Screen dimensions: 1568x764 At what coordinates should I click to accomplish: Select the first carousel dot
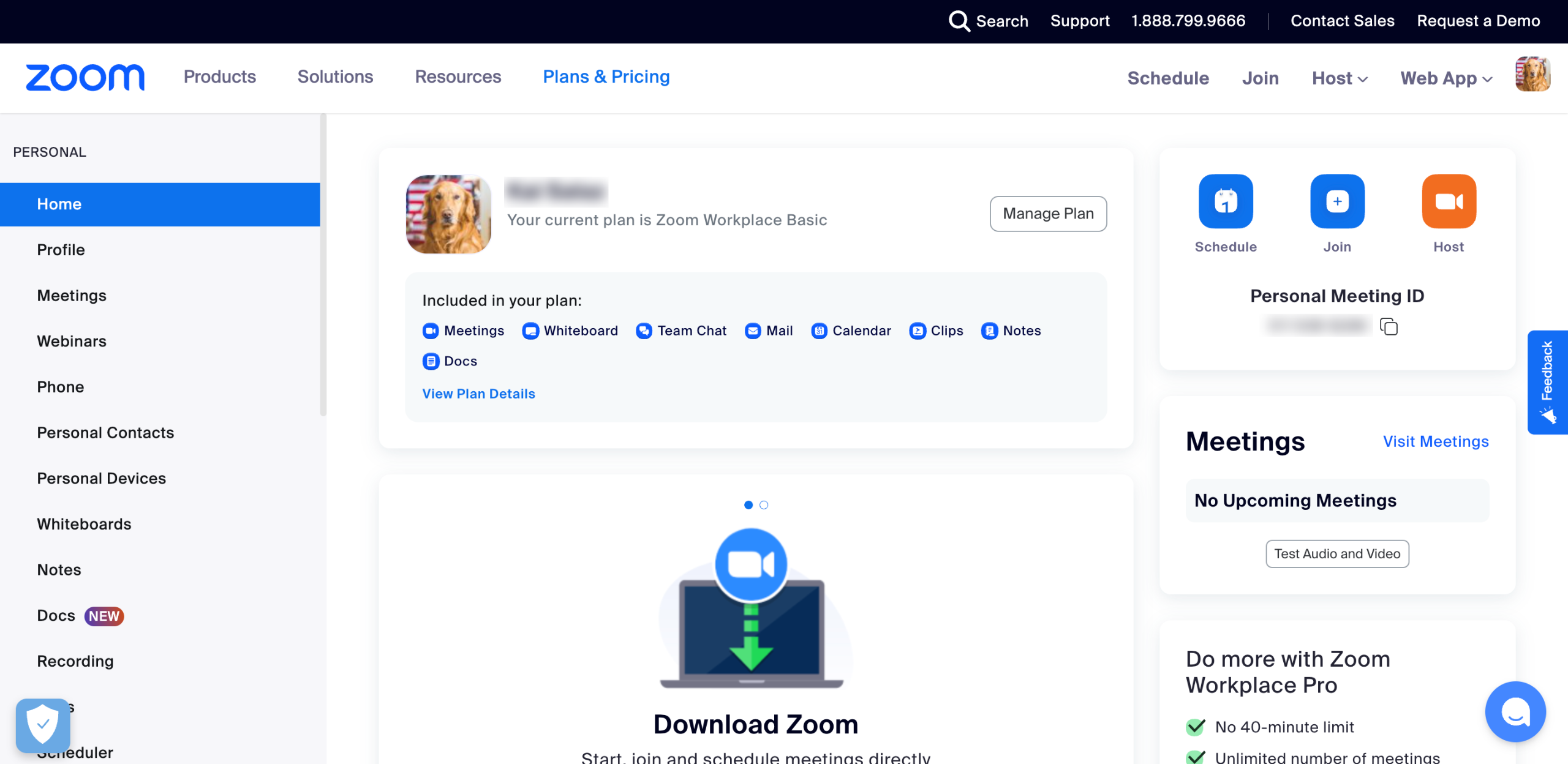click(x=748, y=505)
